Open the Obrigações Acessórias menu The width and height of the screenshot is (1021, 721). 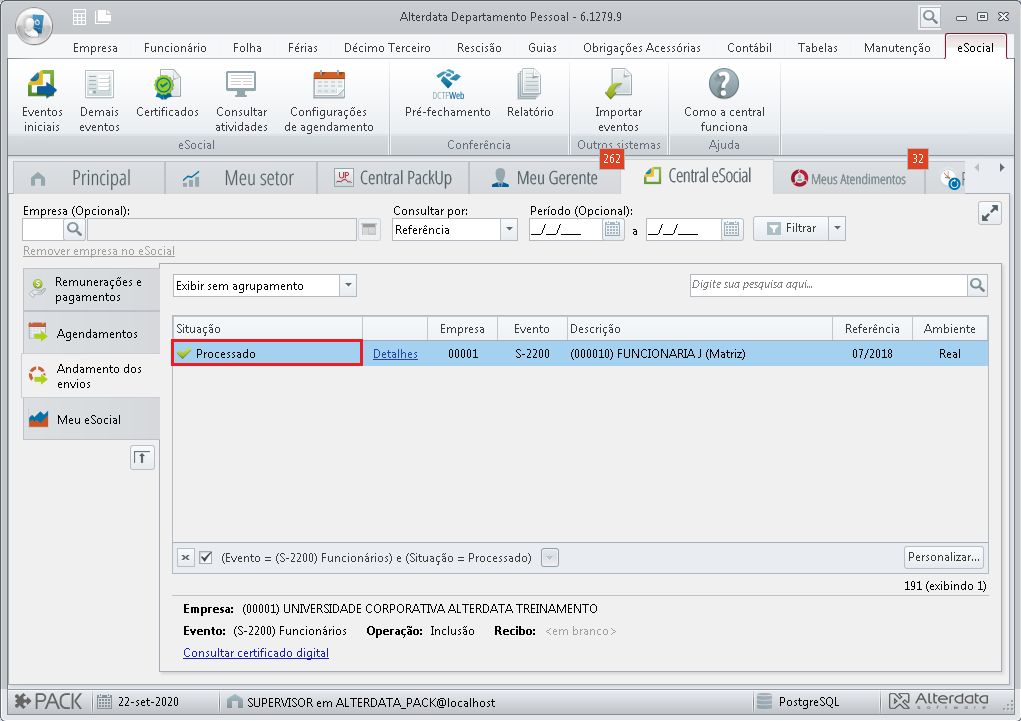641,48
